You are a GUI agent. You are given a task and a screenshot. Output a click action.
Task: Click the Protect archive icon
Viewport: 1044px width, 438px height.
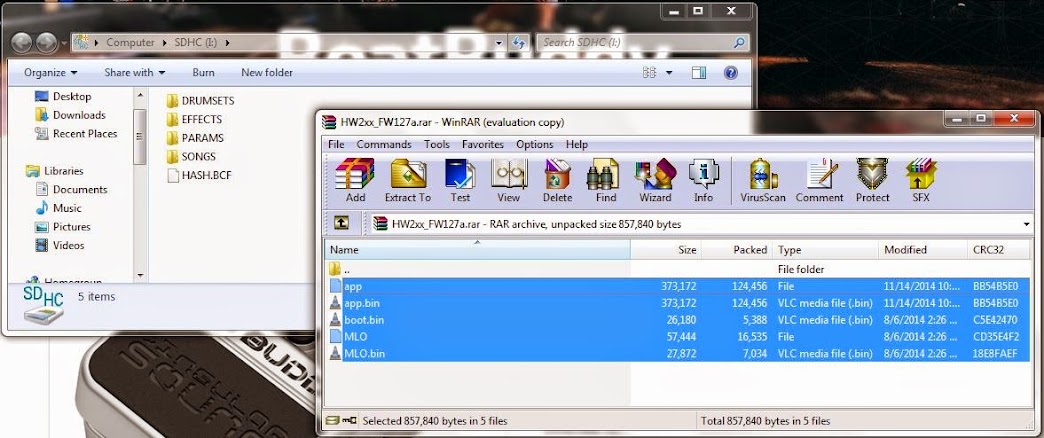click(x=872, y=180)
